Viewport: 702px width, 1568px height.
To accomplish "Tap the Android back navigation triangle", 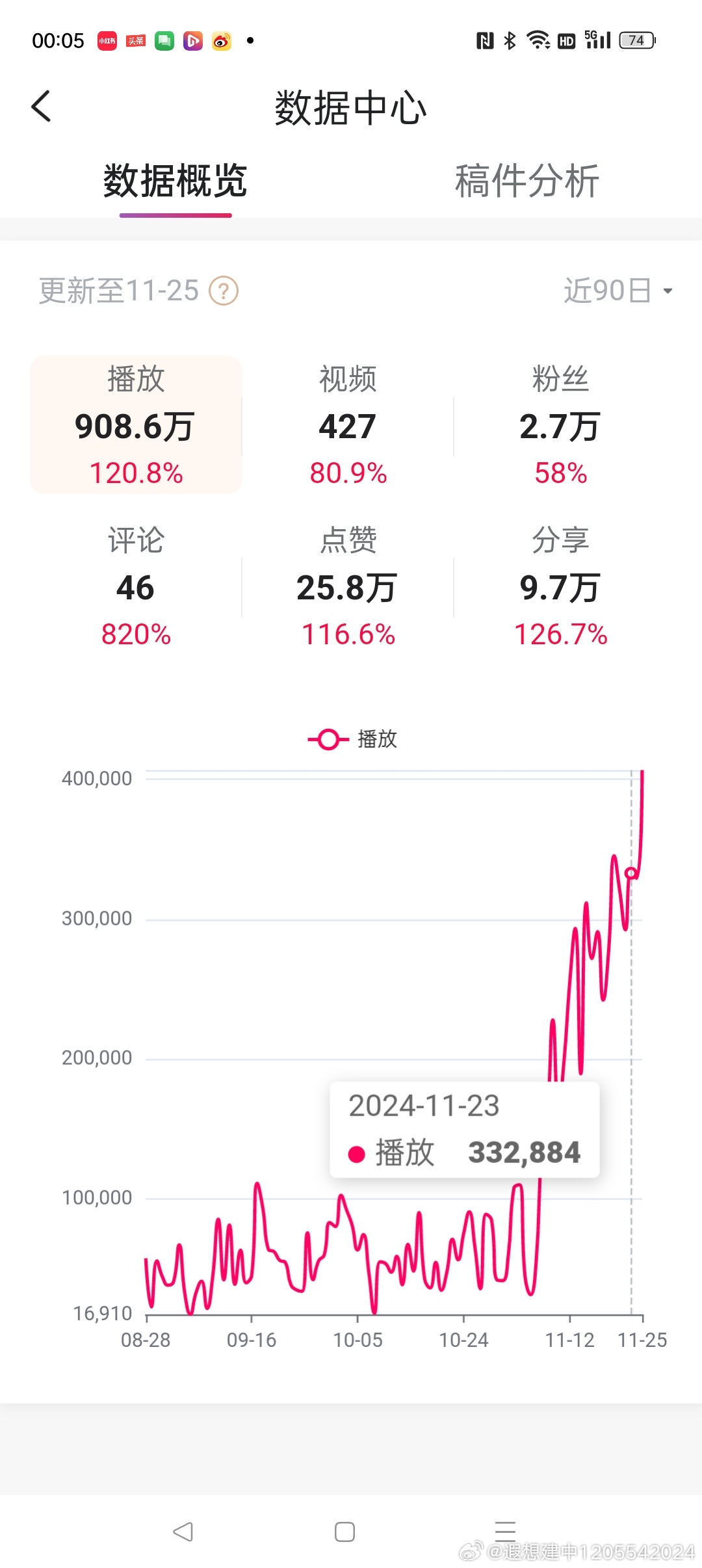I will [x=183, y=1532].
